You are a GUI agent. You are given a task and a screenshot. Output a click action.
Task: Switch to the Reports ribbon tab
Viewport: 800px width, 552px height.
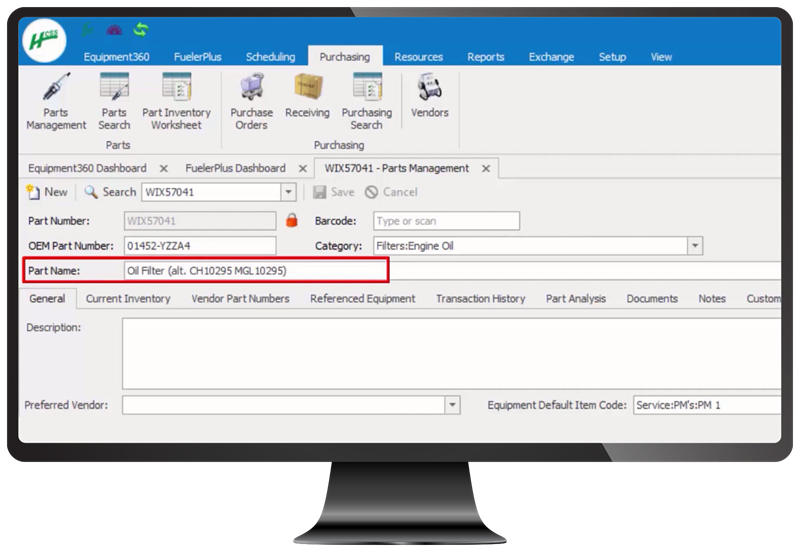(x=486, y=57)
